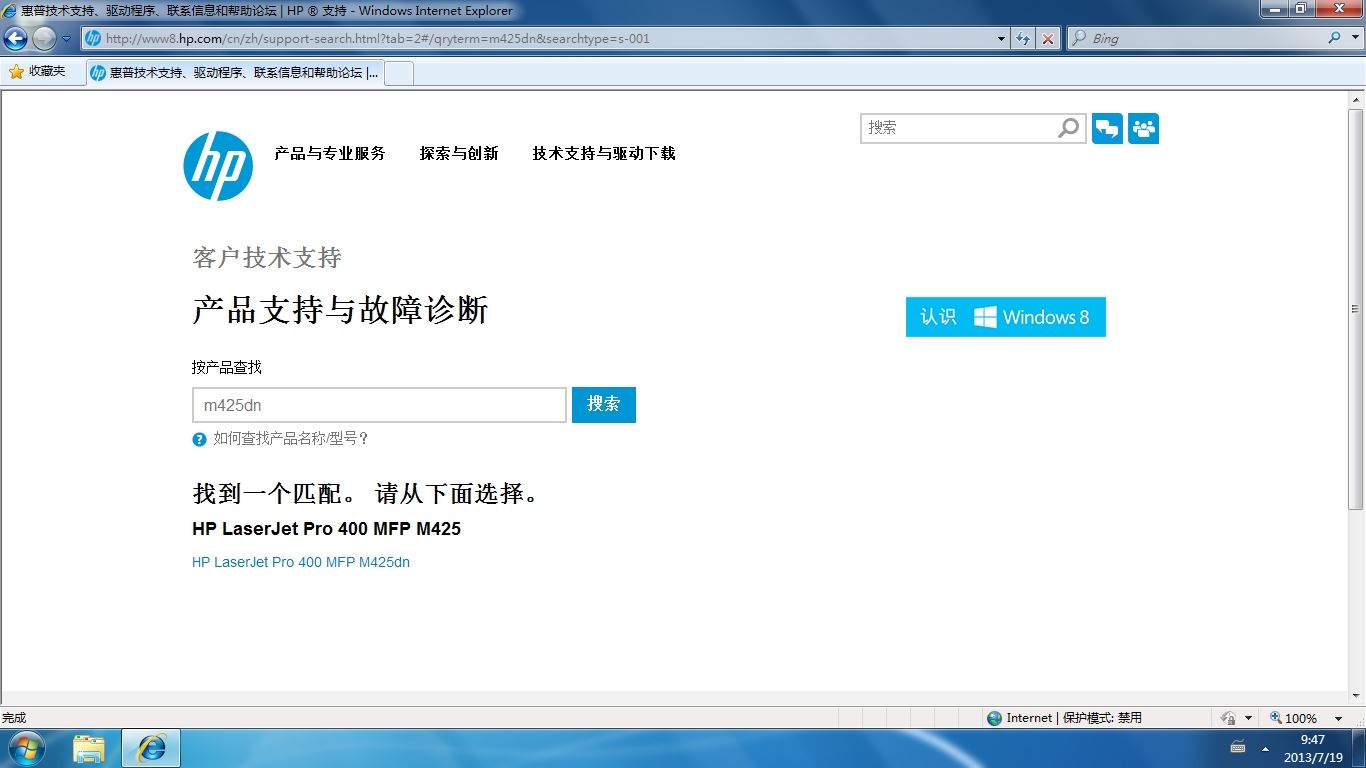Viewport: 1366px width, 768px height.
Task: Open Windows Explorer from the taskbar
Action: pyautogui.click(x=89, y=748)
